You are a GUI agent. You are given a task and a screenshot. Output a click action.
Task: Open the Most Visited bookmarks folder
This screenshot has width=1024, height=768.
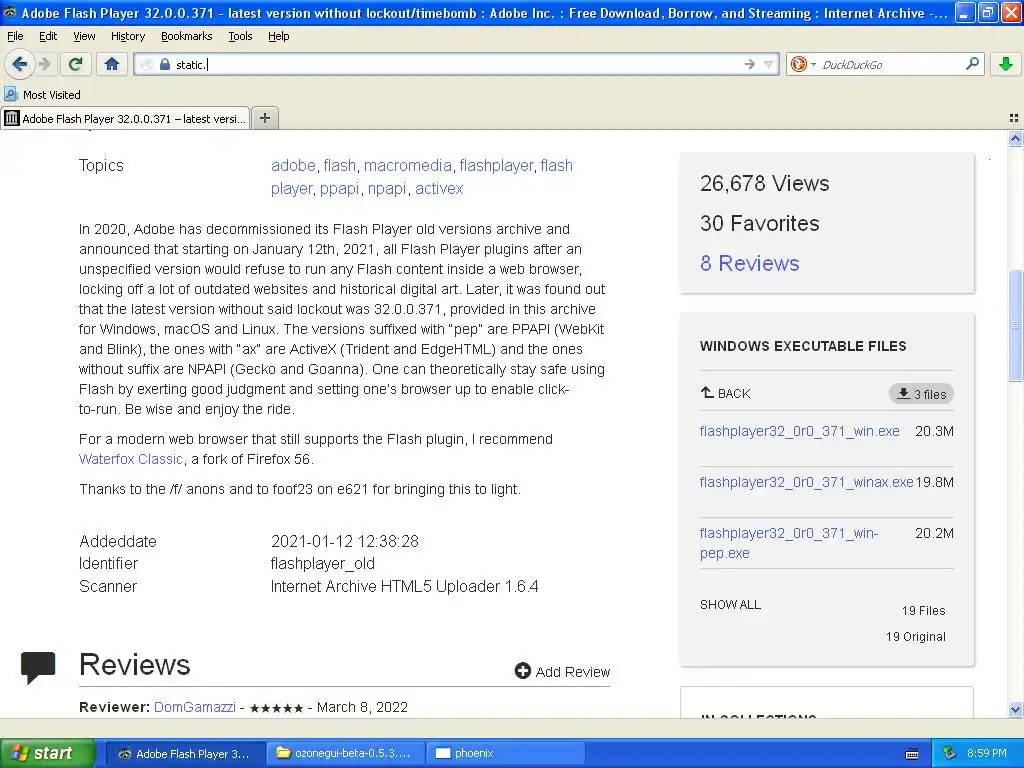click(42, 95)
